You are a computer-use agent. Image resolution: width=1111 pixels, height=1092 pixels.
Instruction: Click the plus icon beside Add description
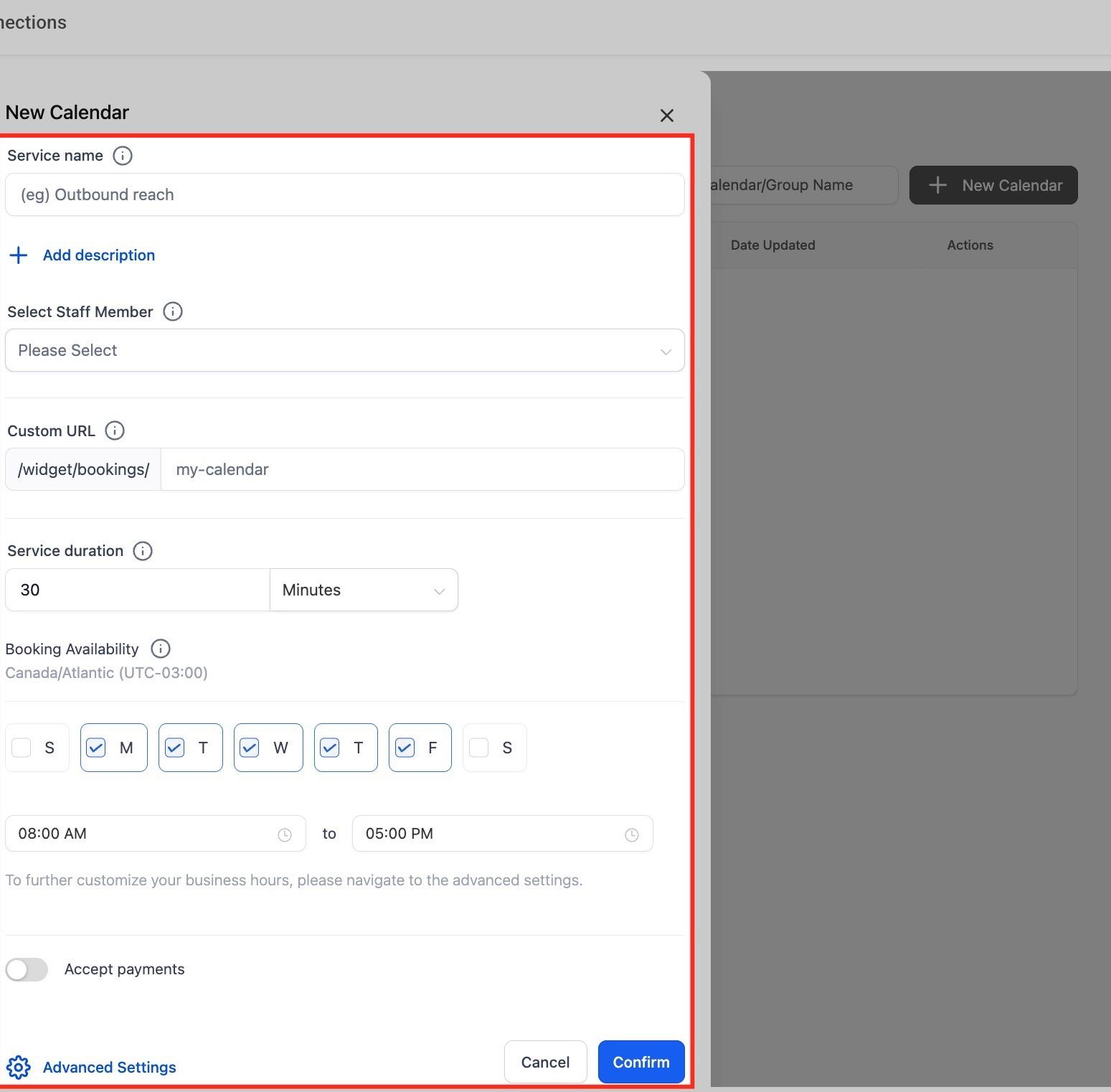(x=19, y=255)
